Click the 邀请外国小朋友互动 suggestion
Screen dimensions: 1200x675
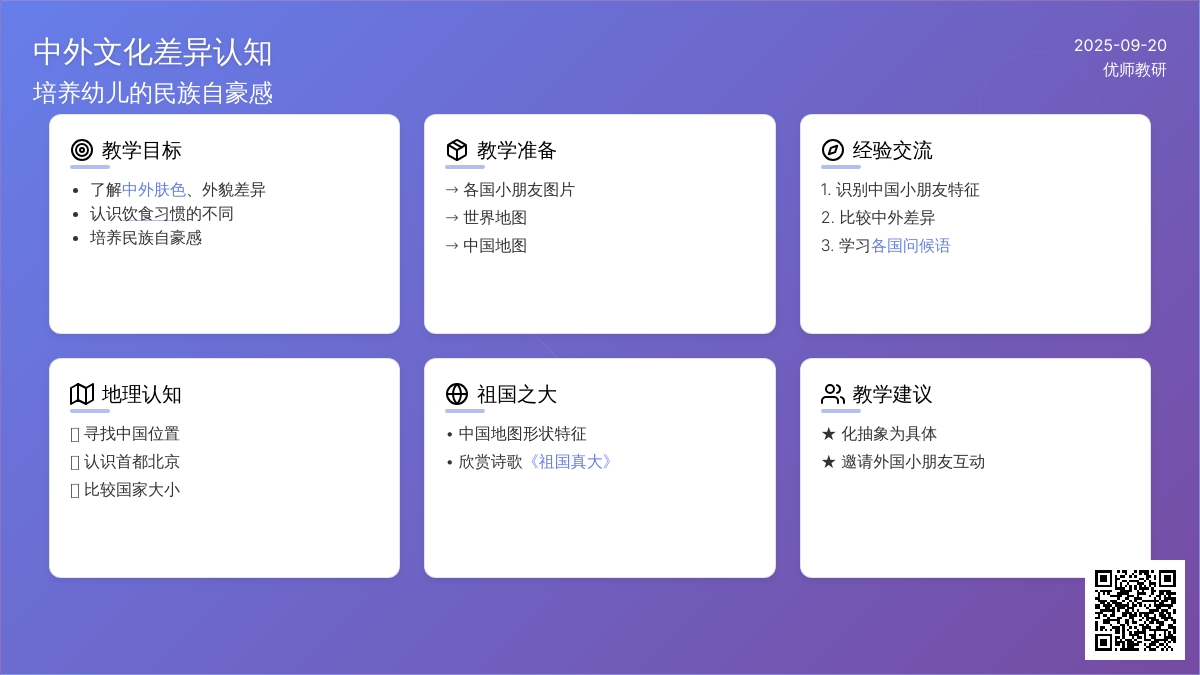912,462
